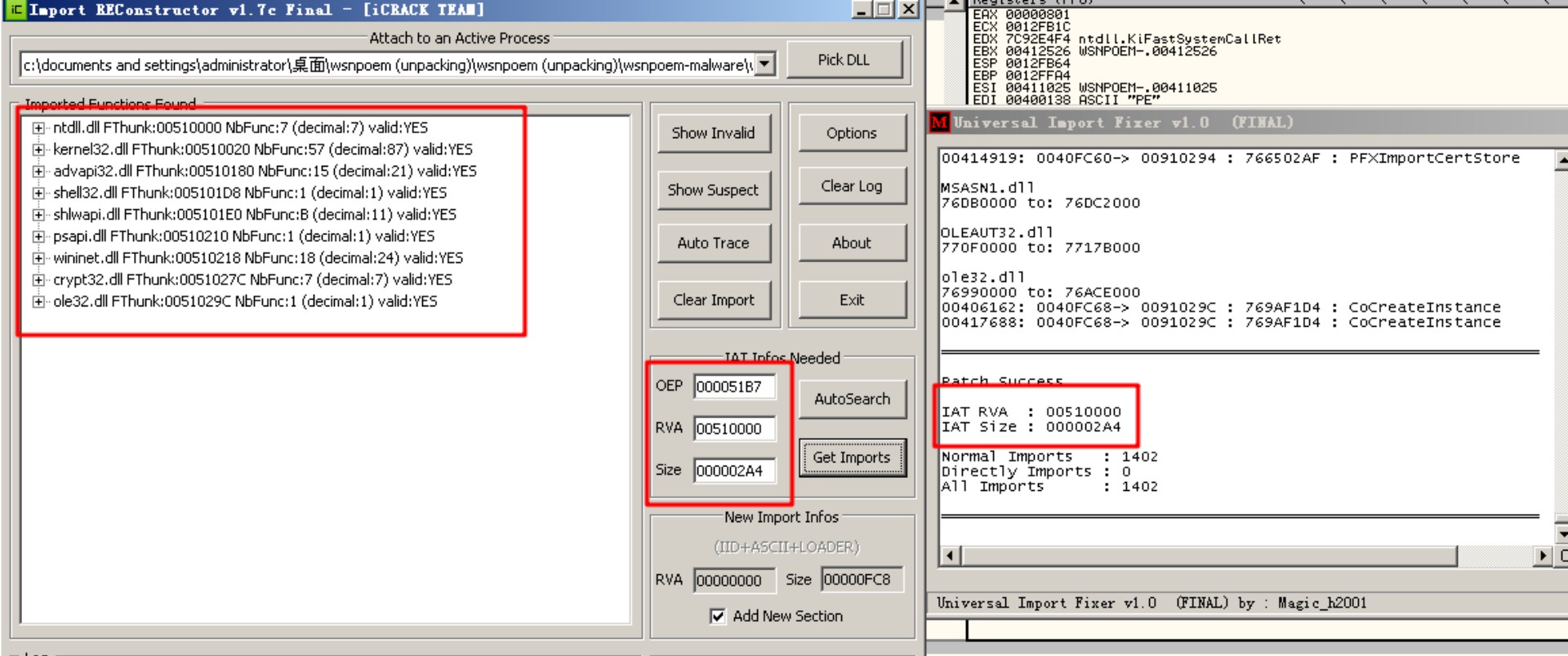Click the Normal Imports : 1402 log line
This screenshot has height=656, width=1568.
[x=1049, y=457]
